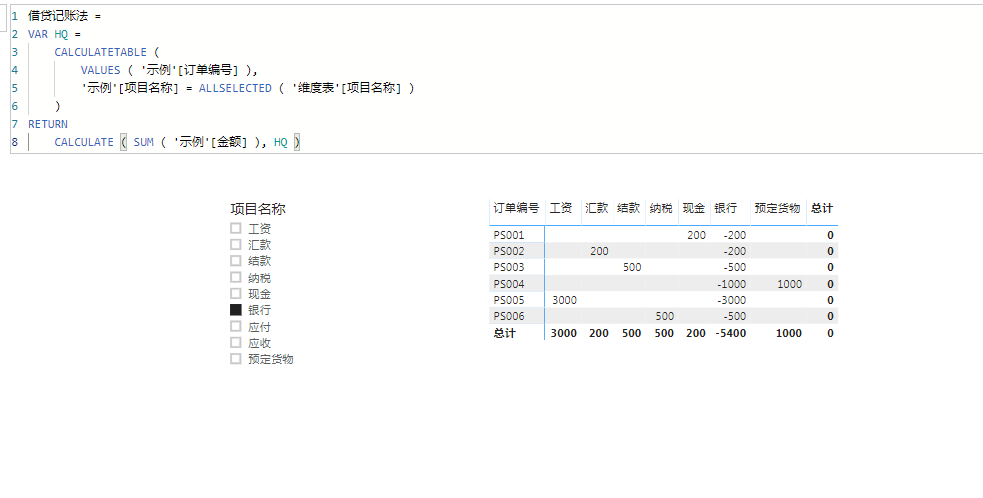
Task: Uncheck the selected 银行 slicer checkbox
Action: point(236,310)
